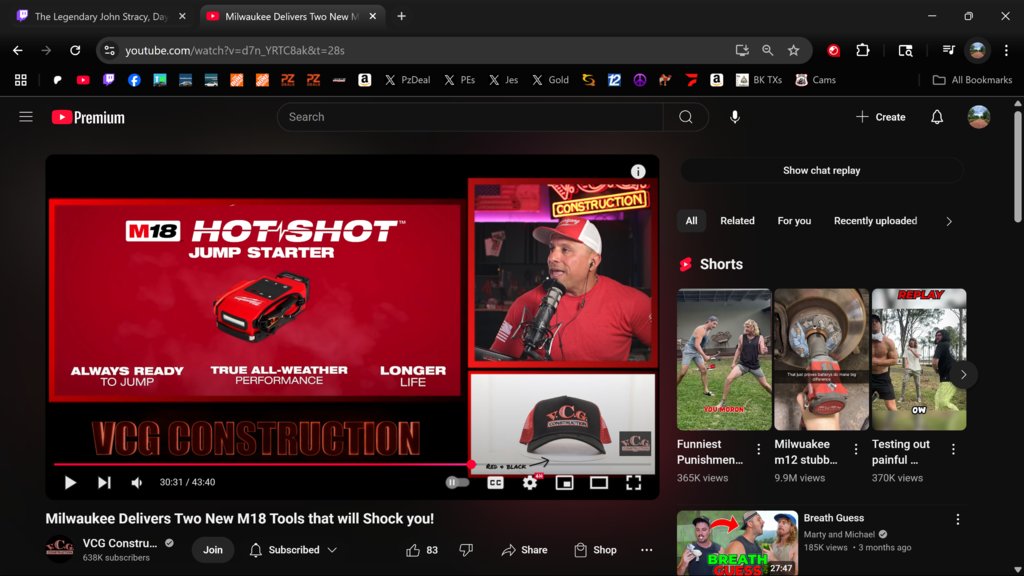Open the video info card
The height and width of the screenshot is (576, 1024).
pos(638,171)
